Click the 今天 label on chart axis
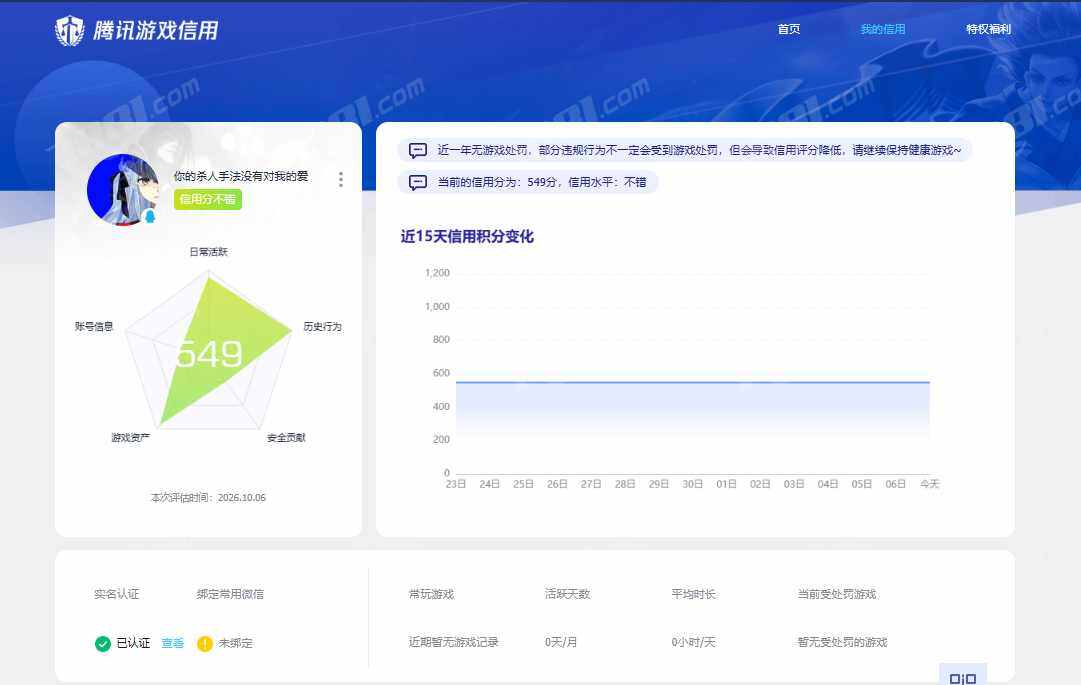This screenshot has width=1081, height=685. [x=929, y=484]
